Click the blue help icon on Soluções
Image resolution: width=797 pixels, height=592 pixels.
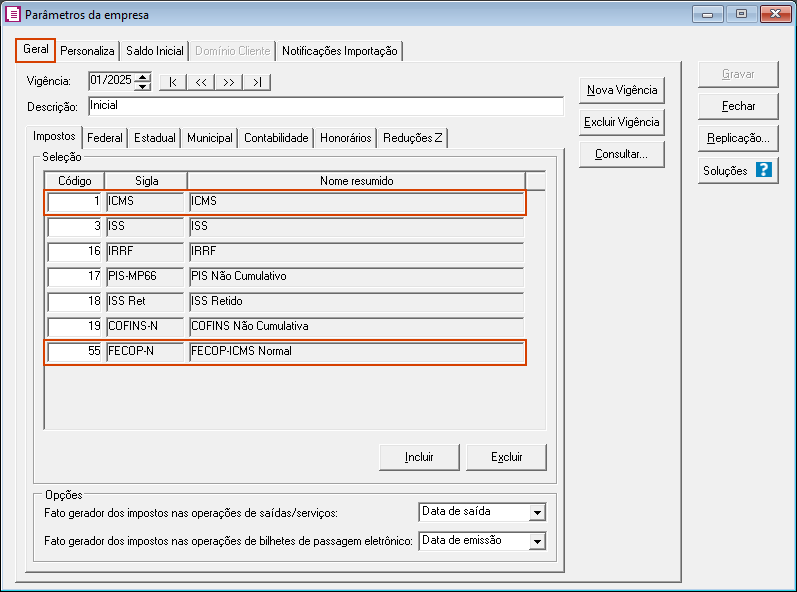[x=764, y=170]
